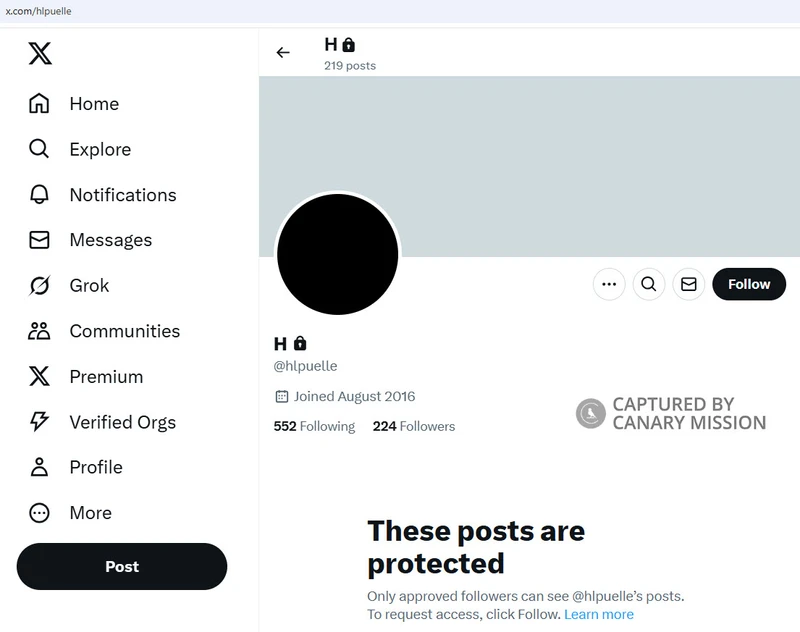Open Explore in the sidebar
This screenshot has height=632, width=800.
pyautogui.click(x=80, y=149)
